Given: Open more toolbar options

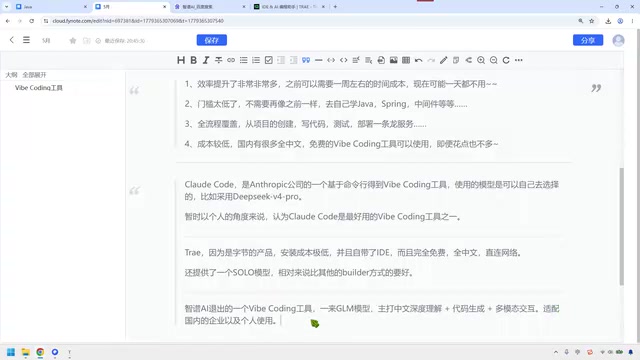Looking at the screenshot, I should [x=519, y=60].
